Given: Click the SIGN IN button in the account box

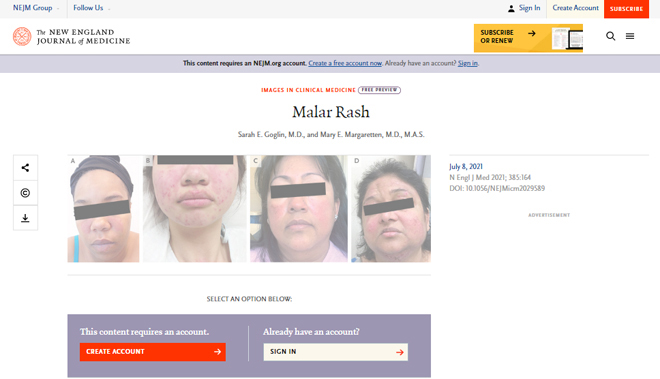Looking at the screenshot, I should pos(335,352).
